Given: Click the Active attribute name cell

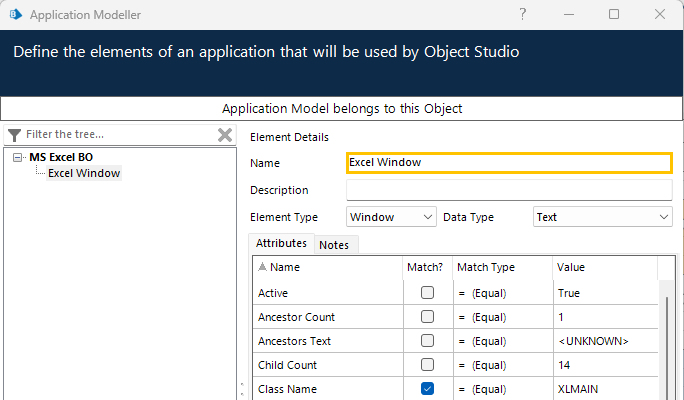Looking at the screenshot, I should [x=328, y=293].
